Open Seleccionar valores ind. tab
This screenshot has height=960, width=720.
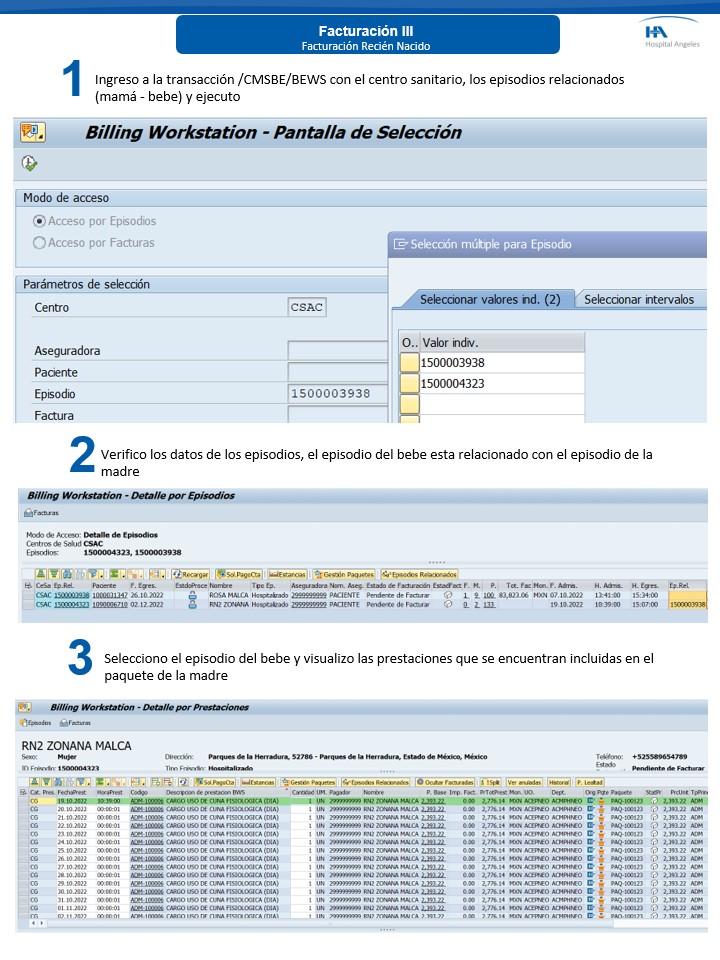(x=482, y=299)
